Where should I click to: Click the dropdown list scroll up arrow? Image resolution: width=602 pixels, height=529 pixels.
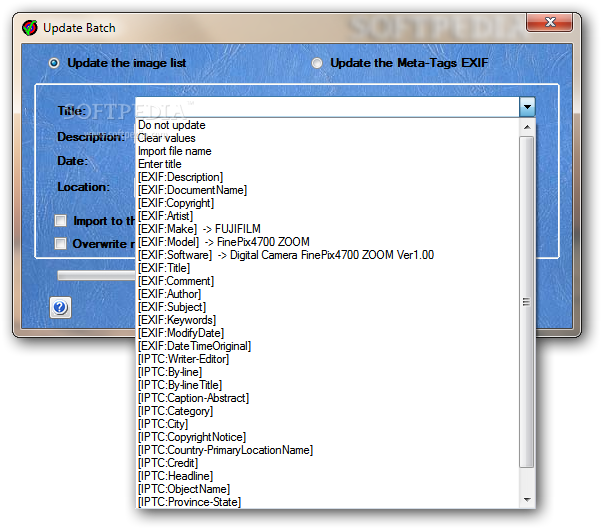527,127
